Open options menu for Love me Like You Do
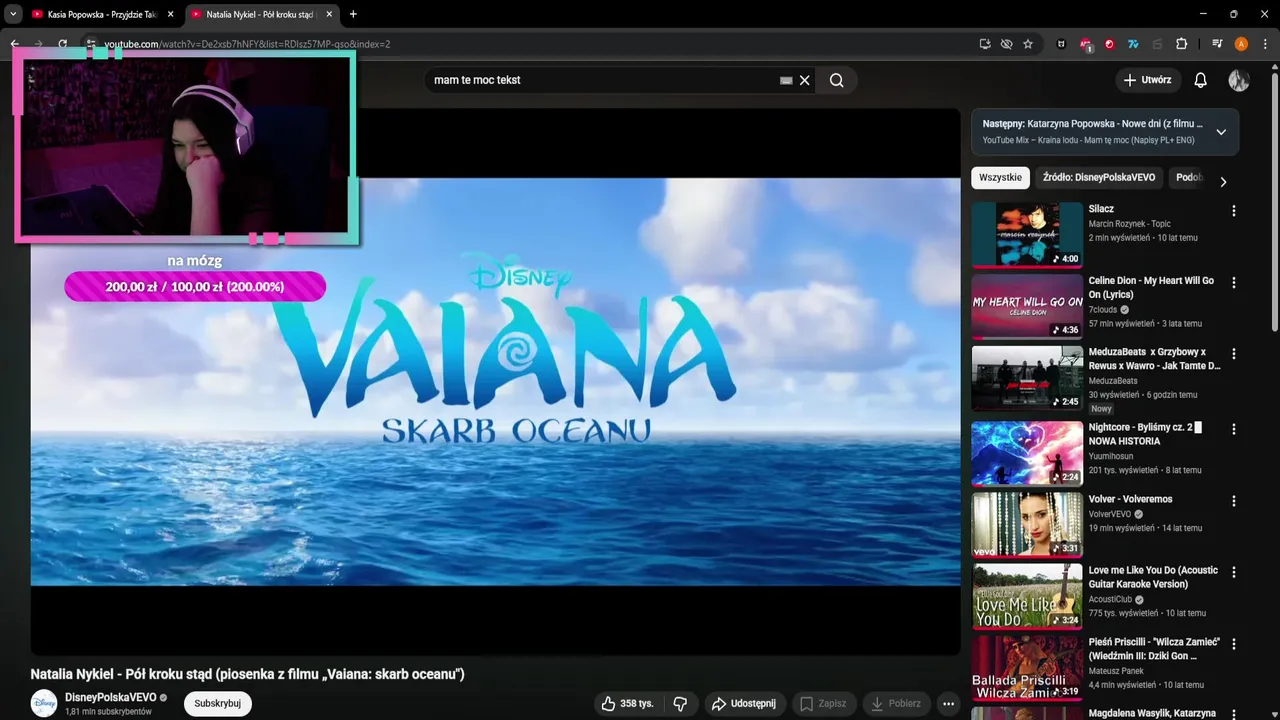The width and height of the screenshot is (1280, 720). tap(1234, 572)
